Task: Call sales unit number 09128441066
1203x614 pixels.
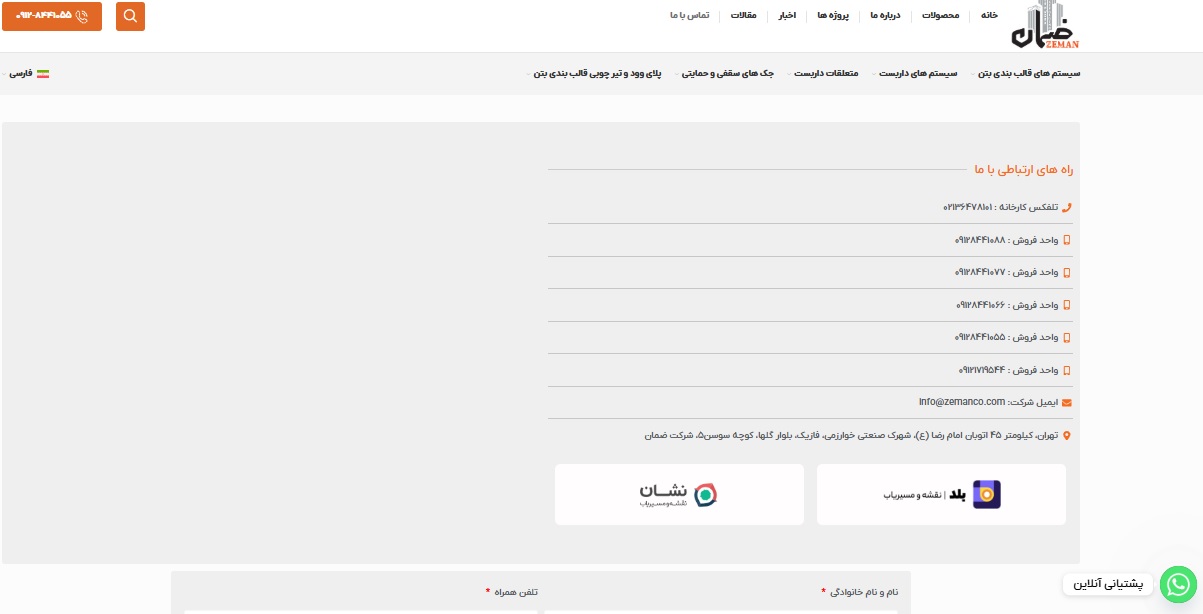Action: pyautogui.click(x=980, y=305)
